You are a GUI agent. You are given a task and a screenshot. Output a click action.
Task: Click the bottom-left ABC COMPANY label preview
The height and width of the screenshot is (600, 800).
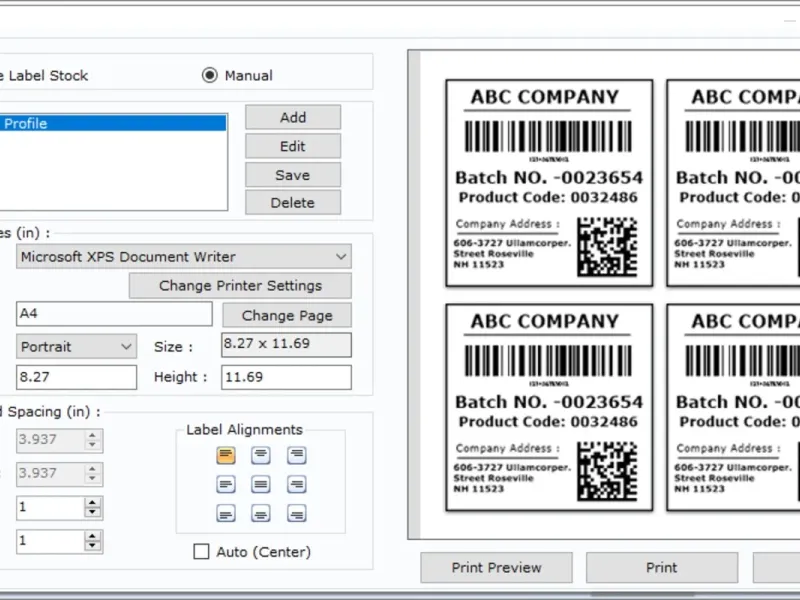coord(549,407)
